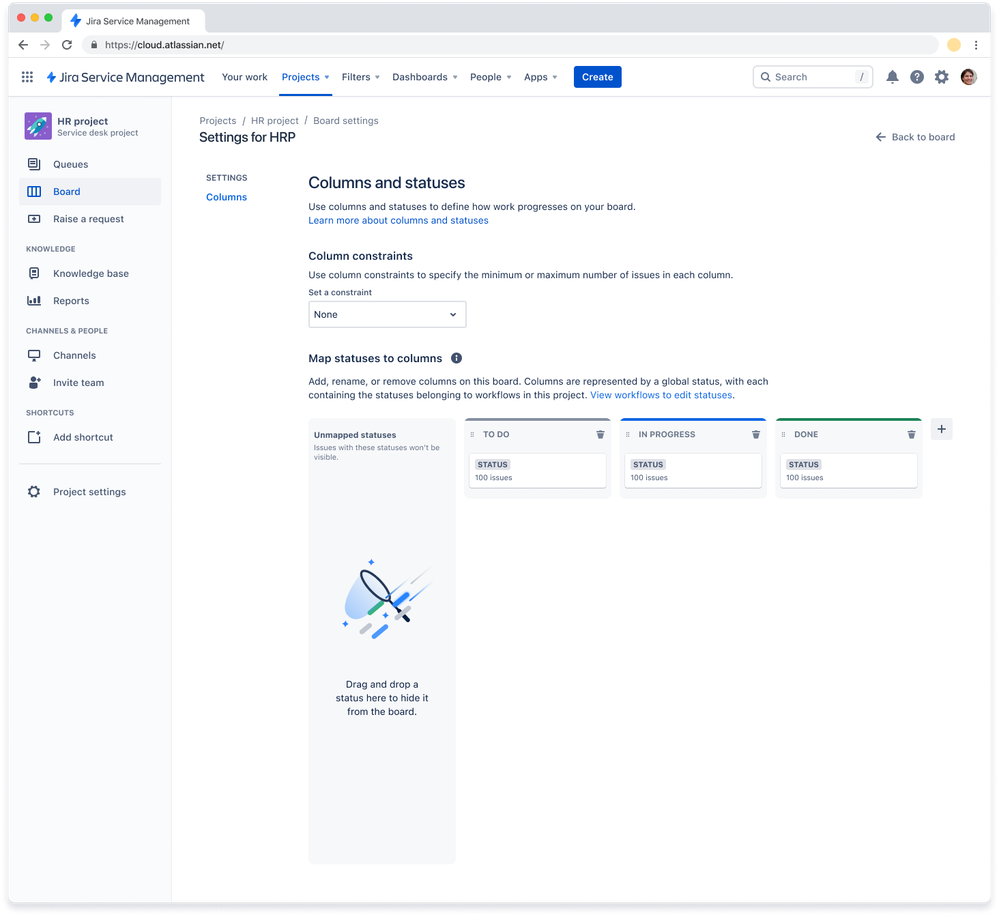Open Channels in the sidebar

point(90,355)
